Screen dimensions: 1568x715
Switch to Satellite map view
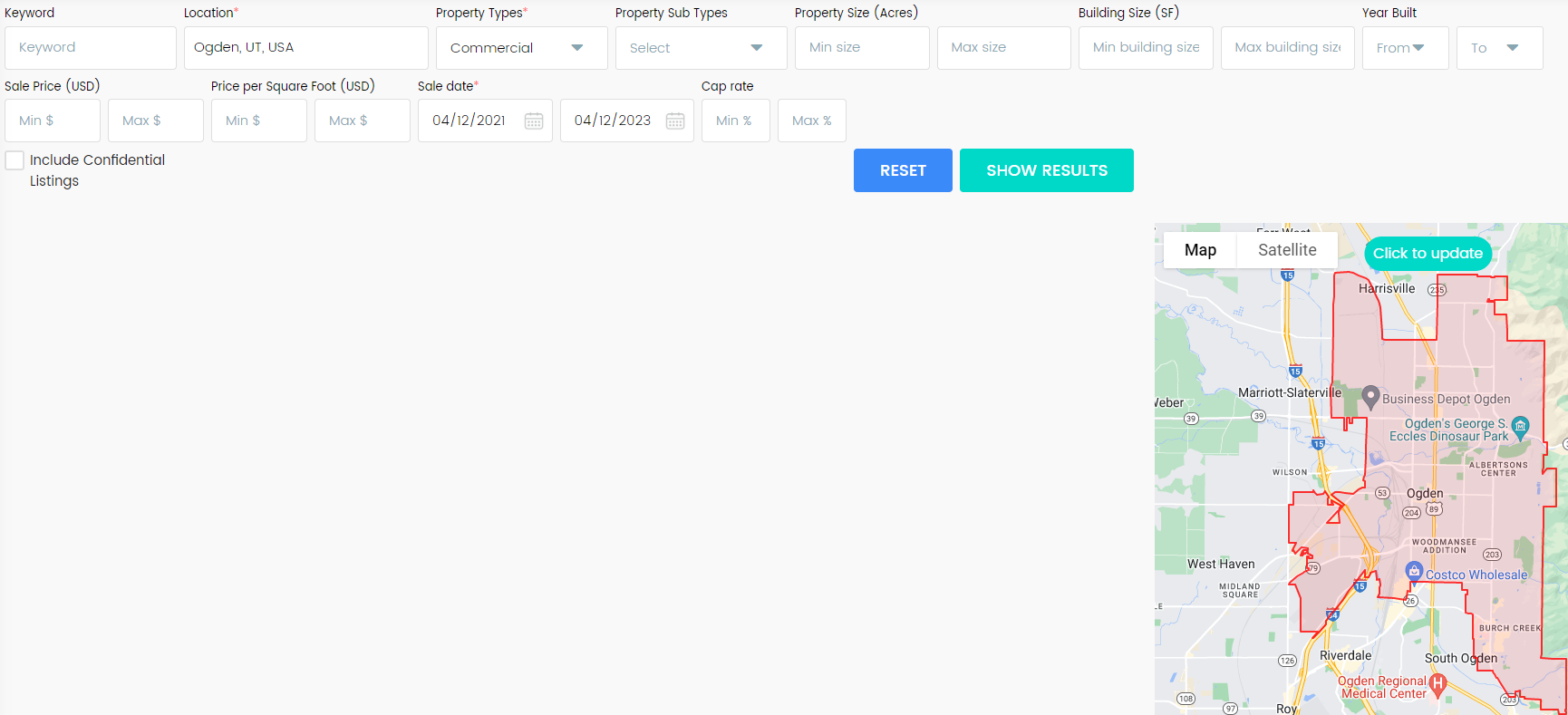point(1286,250)
